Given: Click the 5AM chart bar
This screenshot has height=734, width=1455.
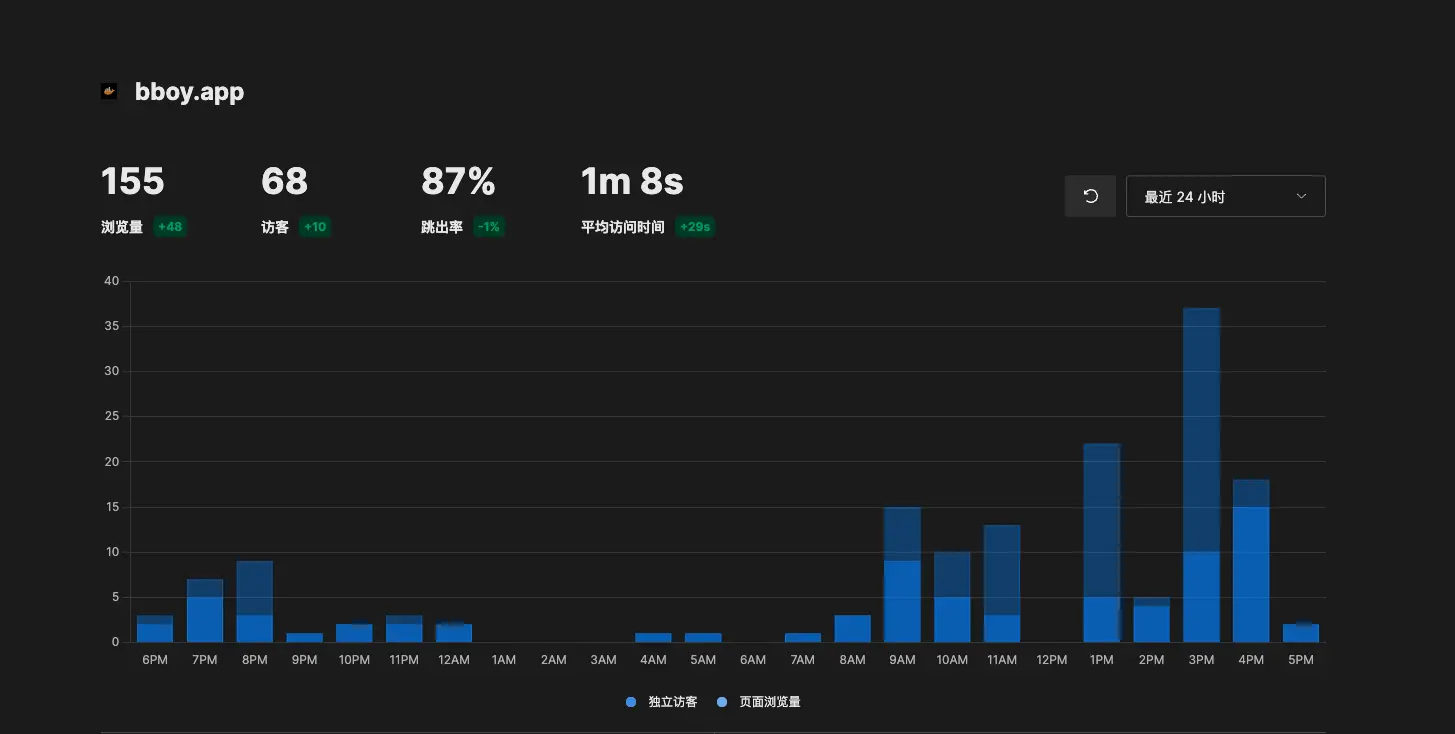Looking at the screenshot, I should click(703, 637).
